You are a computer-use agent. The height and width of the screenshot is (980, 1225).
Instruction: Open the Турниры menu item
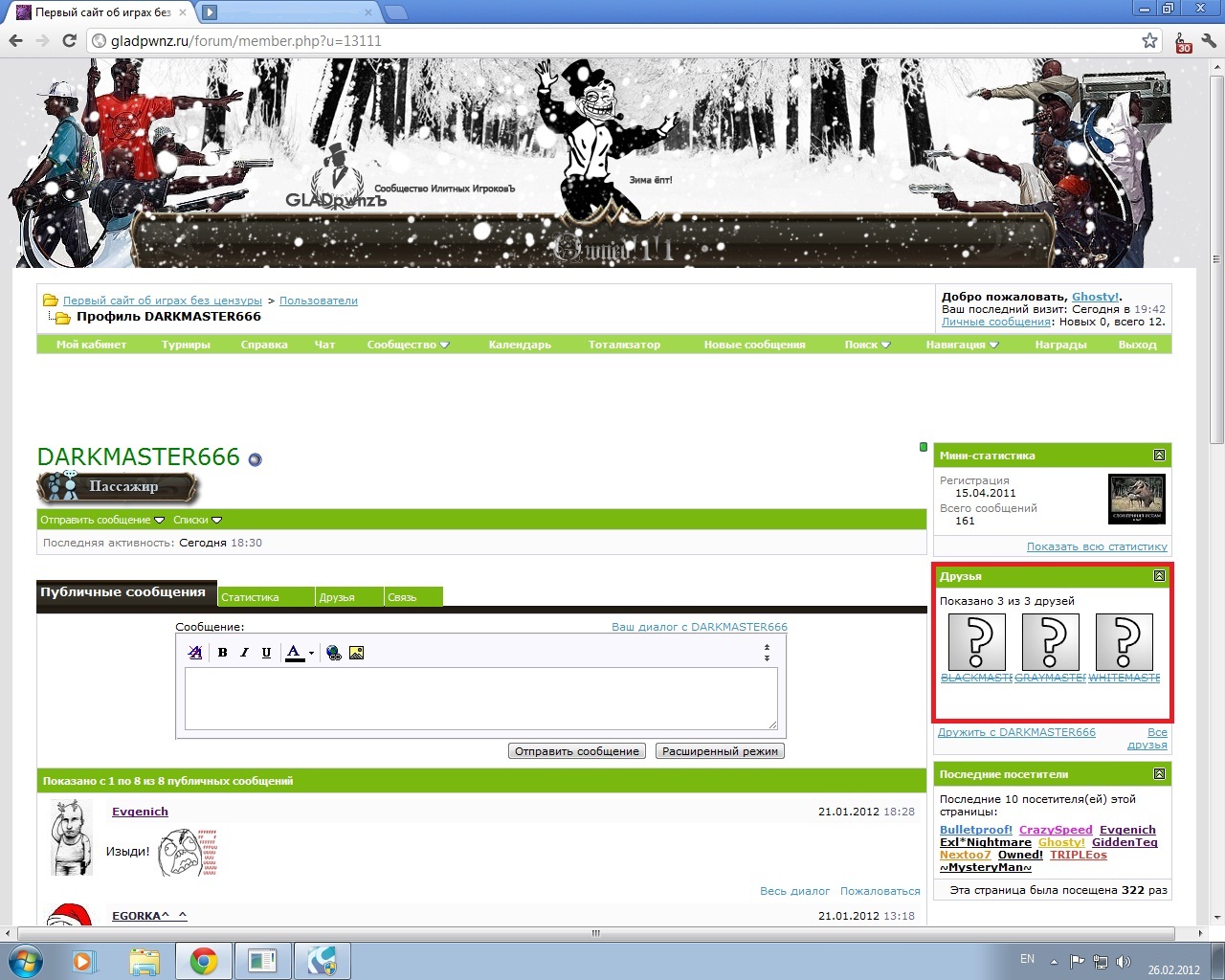point(186,345)
